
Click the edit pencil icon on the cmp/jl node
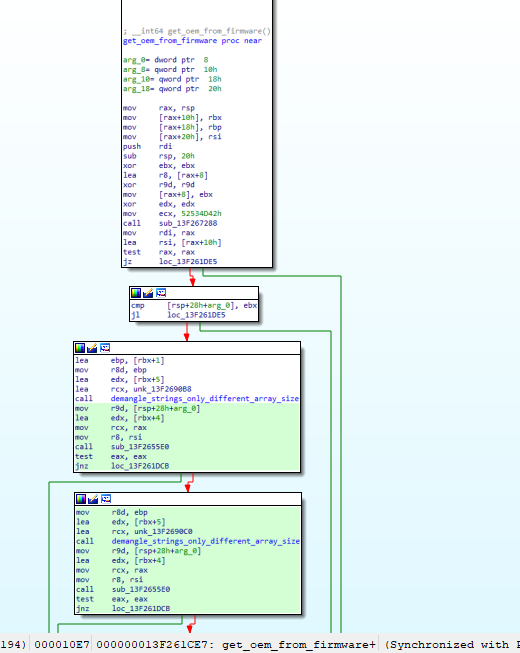coord(148,293)
